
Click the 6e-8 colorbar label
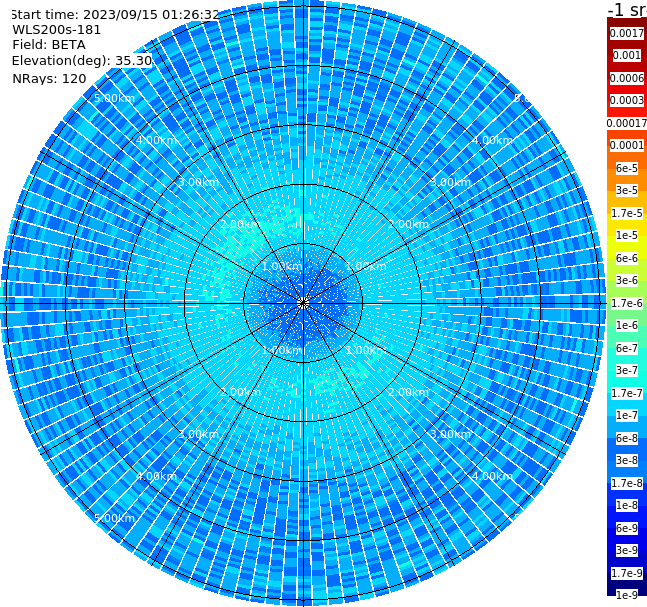627,438
